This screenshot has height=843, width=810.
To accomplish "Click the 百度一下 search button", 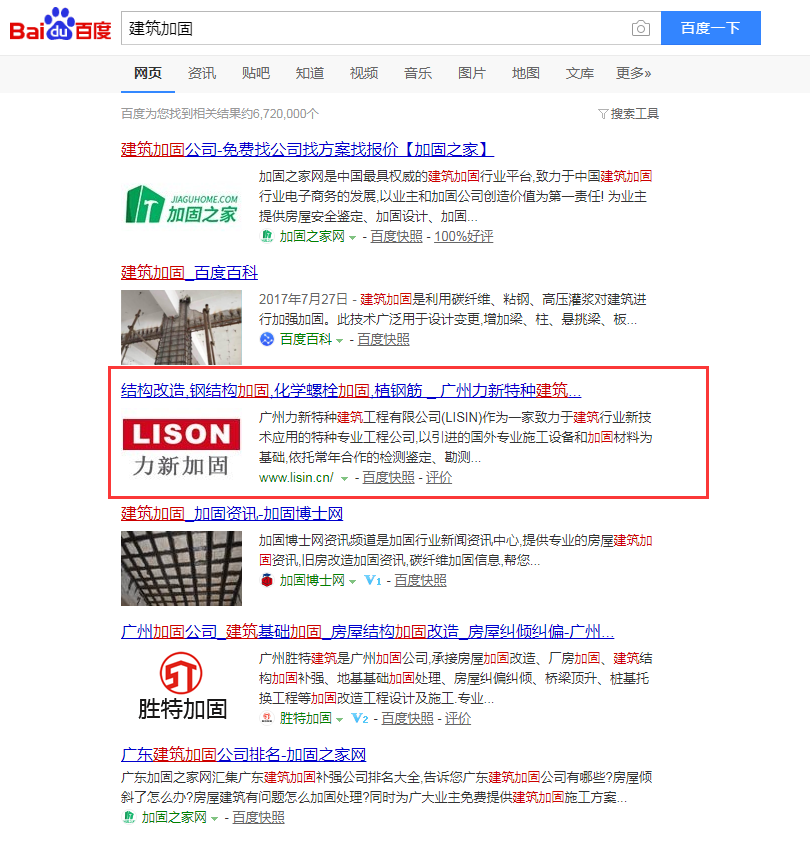I will 711,28.
